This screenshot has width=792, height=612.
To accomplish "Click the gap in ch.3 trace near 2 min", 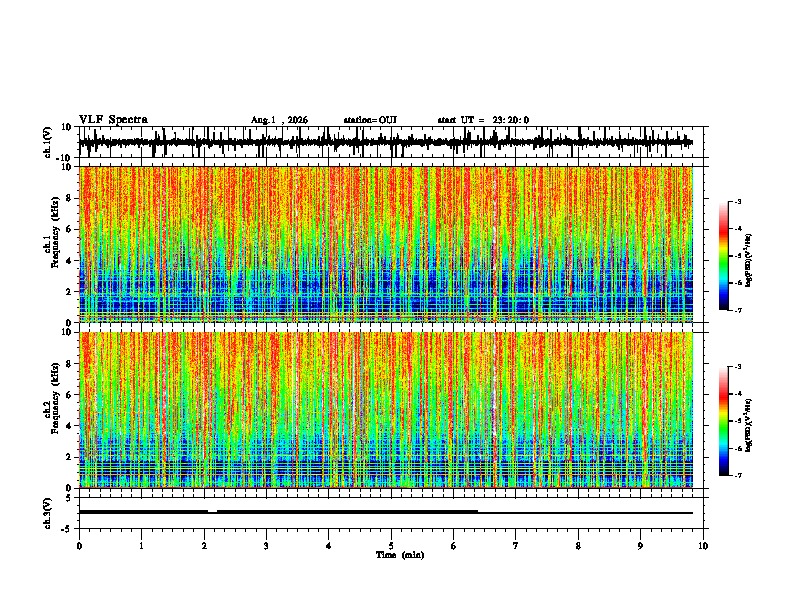I will [x=212, y=512].
